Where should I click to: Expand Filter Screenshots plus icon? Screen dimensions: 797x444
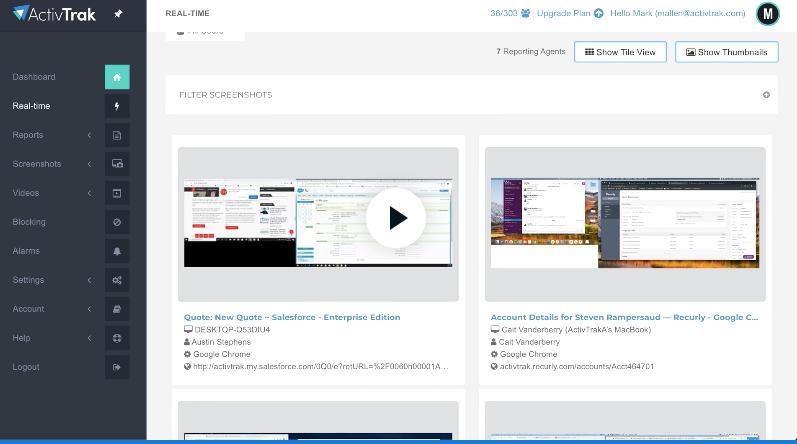[766, 95]
